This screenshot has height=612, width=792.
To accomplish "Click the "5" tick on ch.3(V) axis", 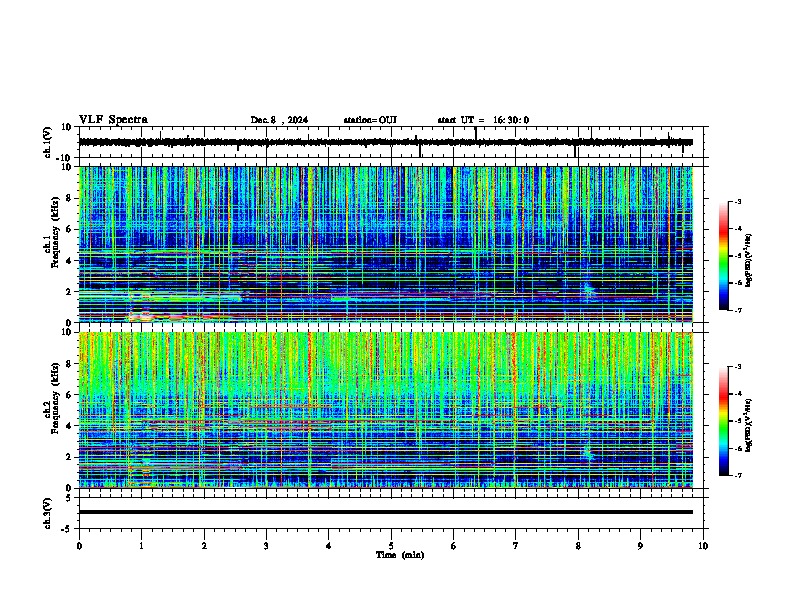I will tap(70, 498).
